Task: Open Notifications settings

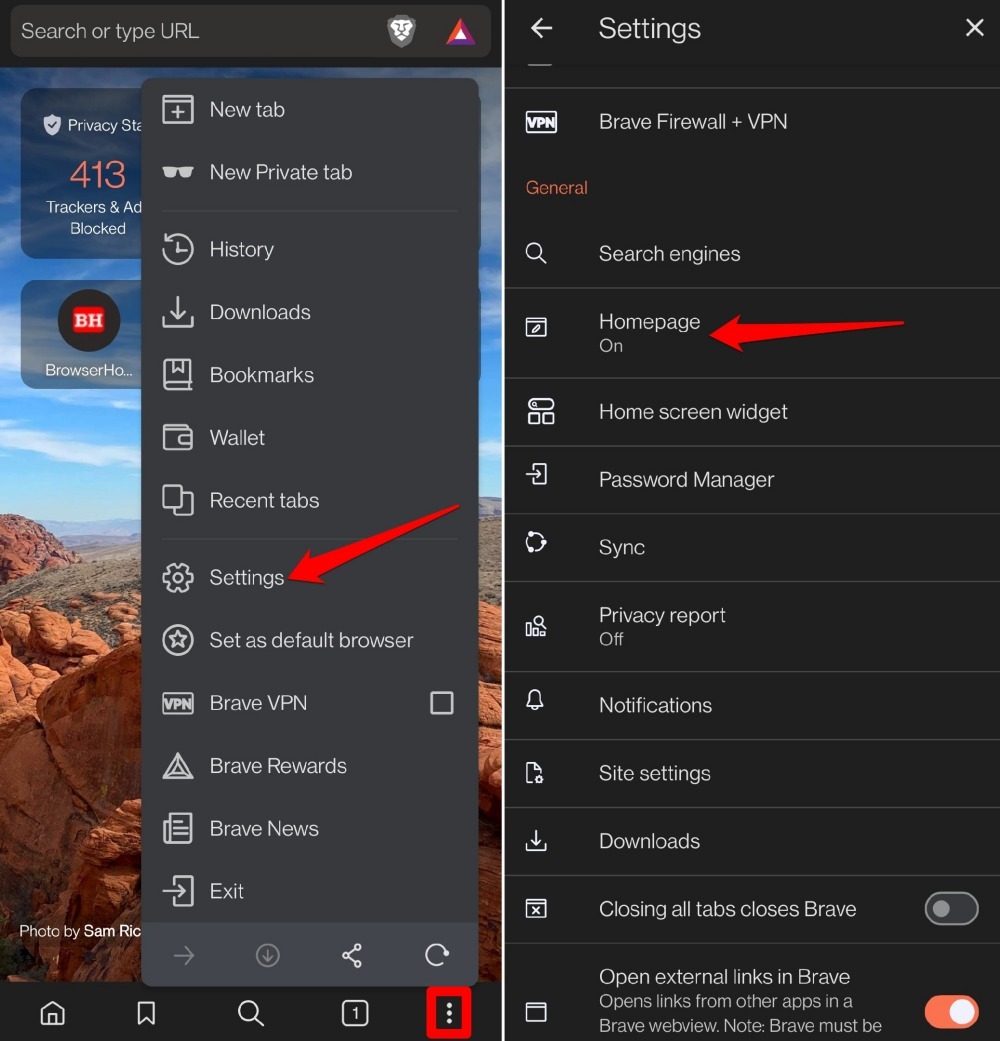Action: [x=752, y=705]
